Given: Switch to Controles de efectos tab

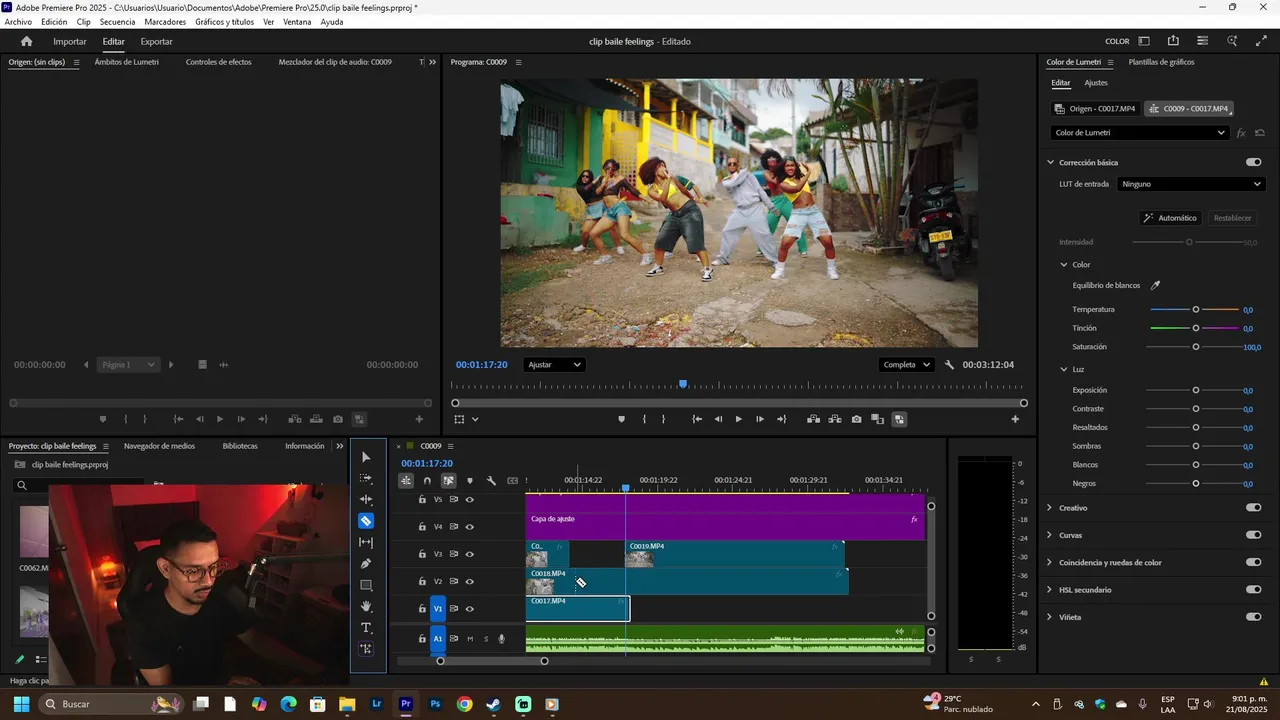Looking at the screenshot, I should pos(218,62).
